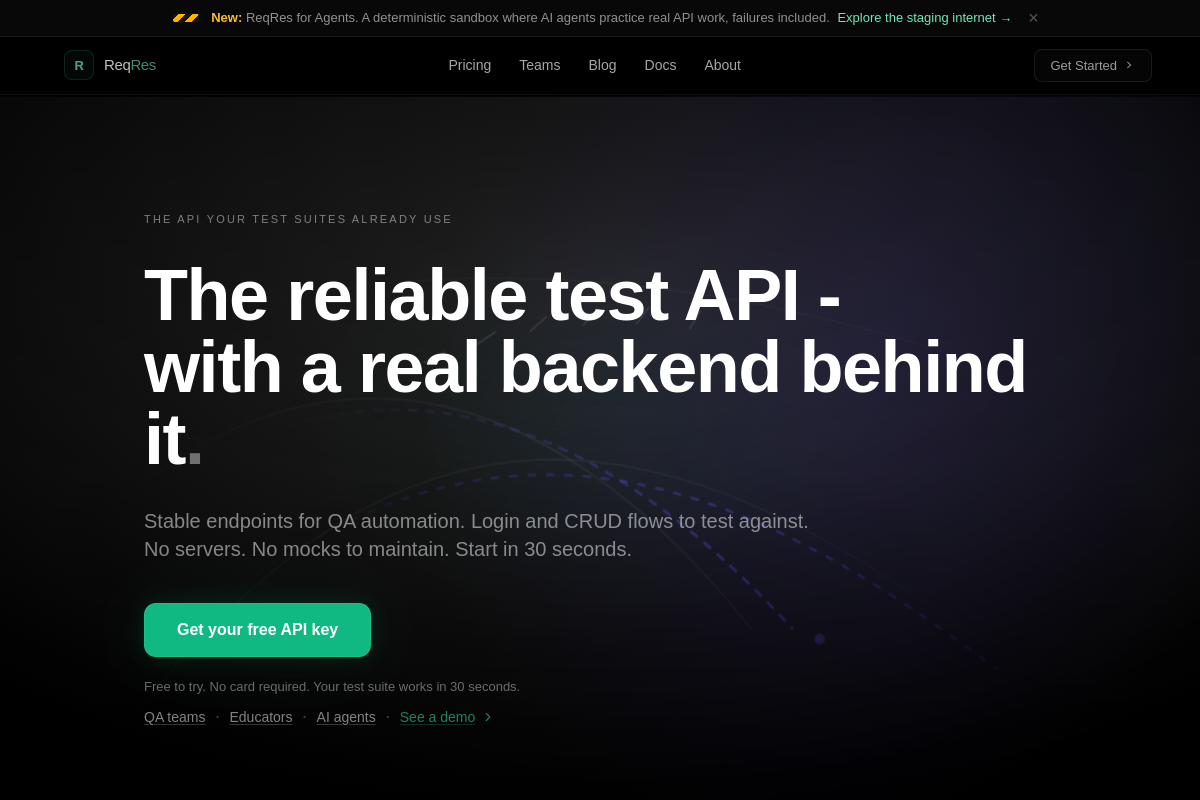Follow the Educators link
Image resolution: width=1200 pixels, height=800 pixels.
261,717
